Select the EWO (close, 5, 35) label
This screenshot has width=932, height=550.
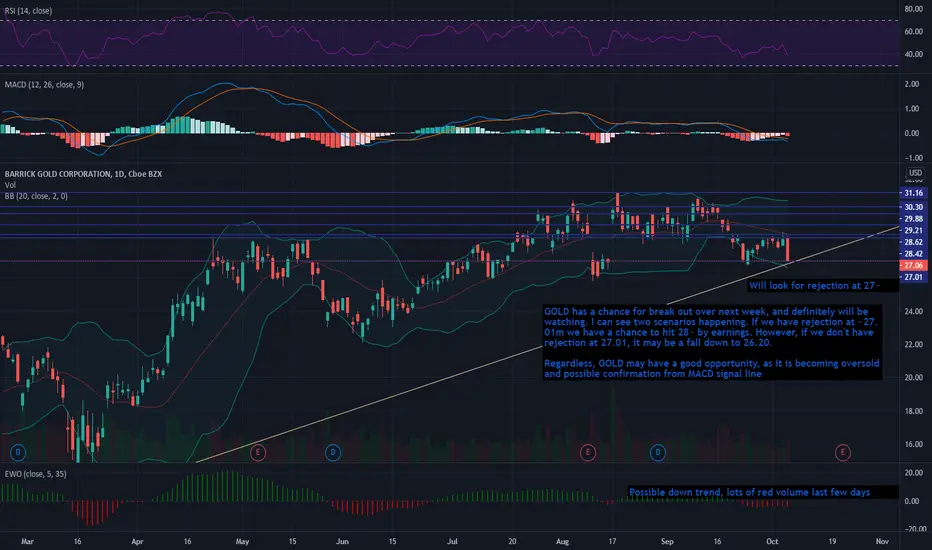(x=35, y=474)
